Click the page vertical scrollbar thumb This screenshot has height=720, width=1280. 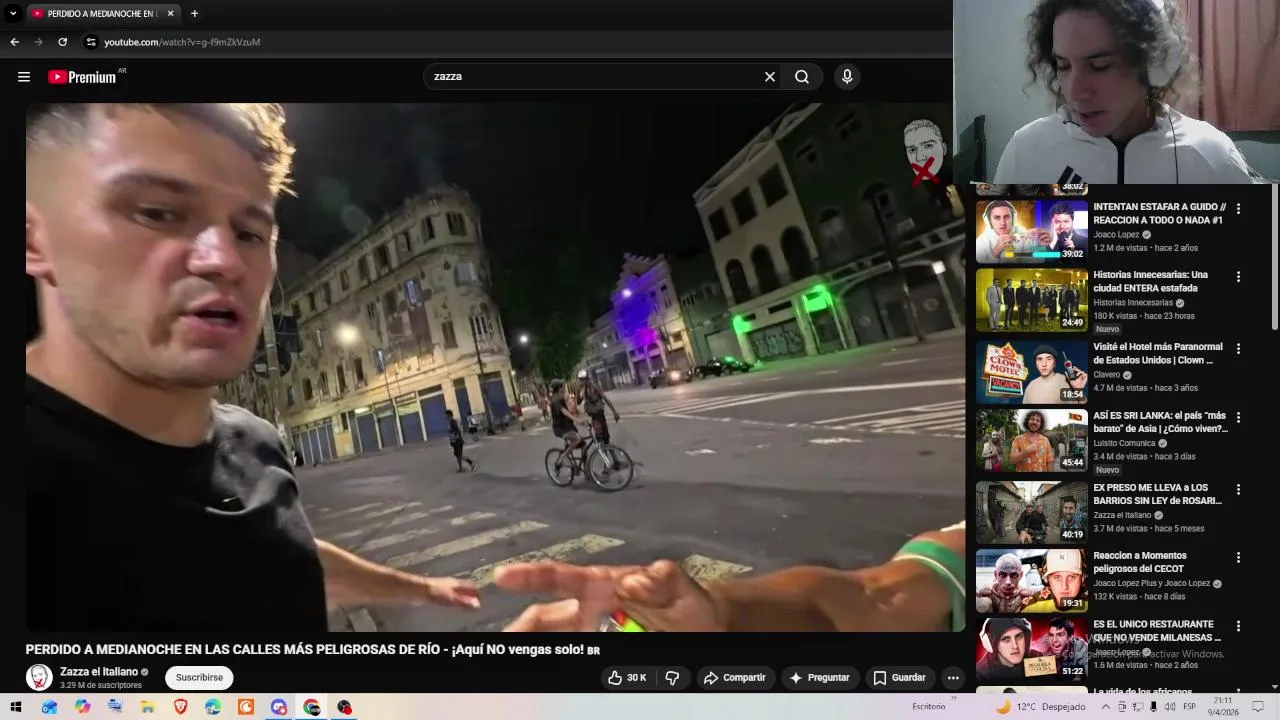(1274, 258)
